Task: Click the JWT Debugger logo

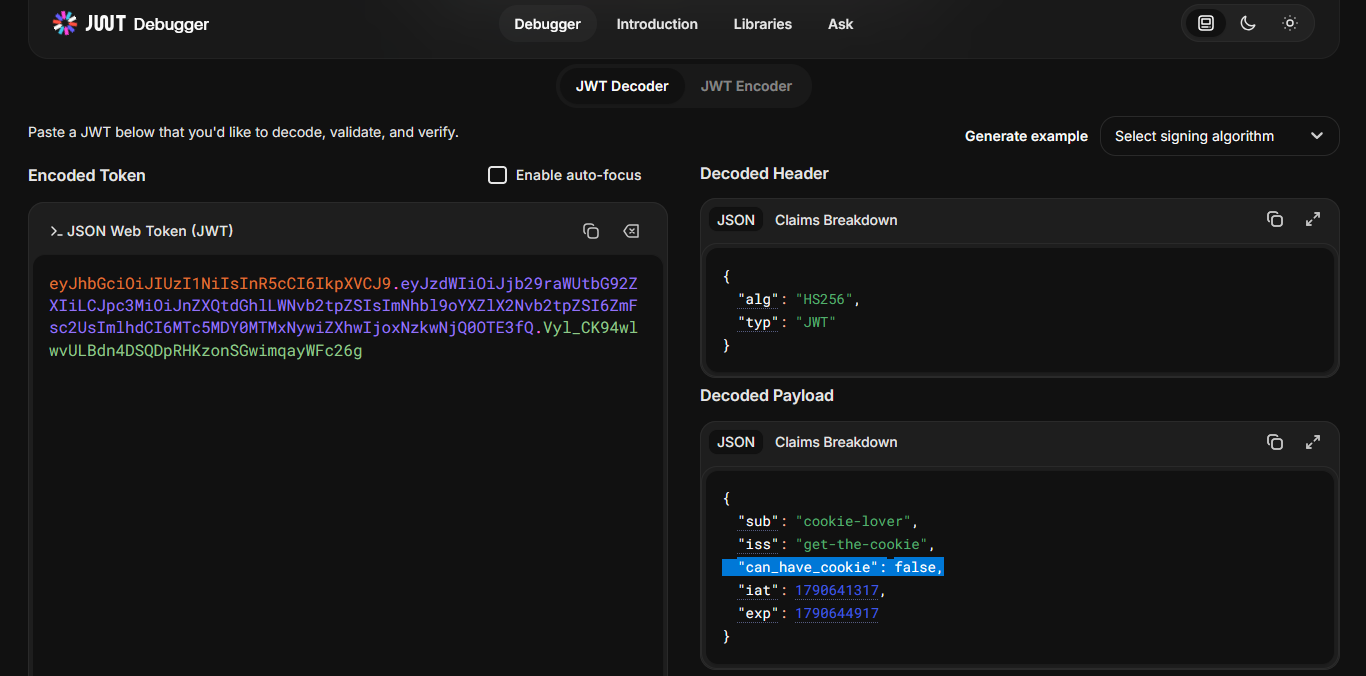Action: (x=131, y=23)
